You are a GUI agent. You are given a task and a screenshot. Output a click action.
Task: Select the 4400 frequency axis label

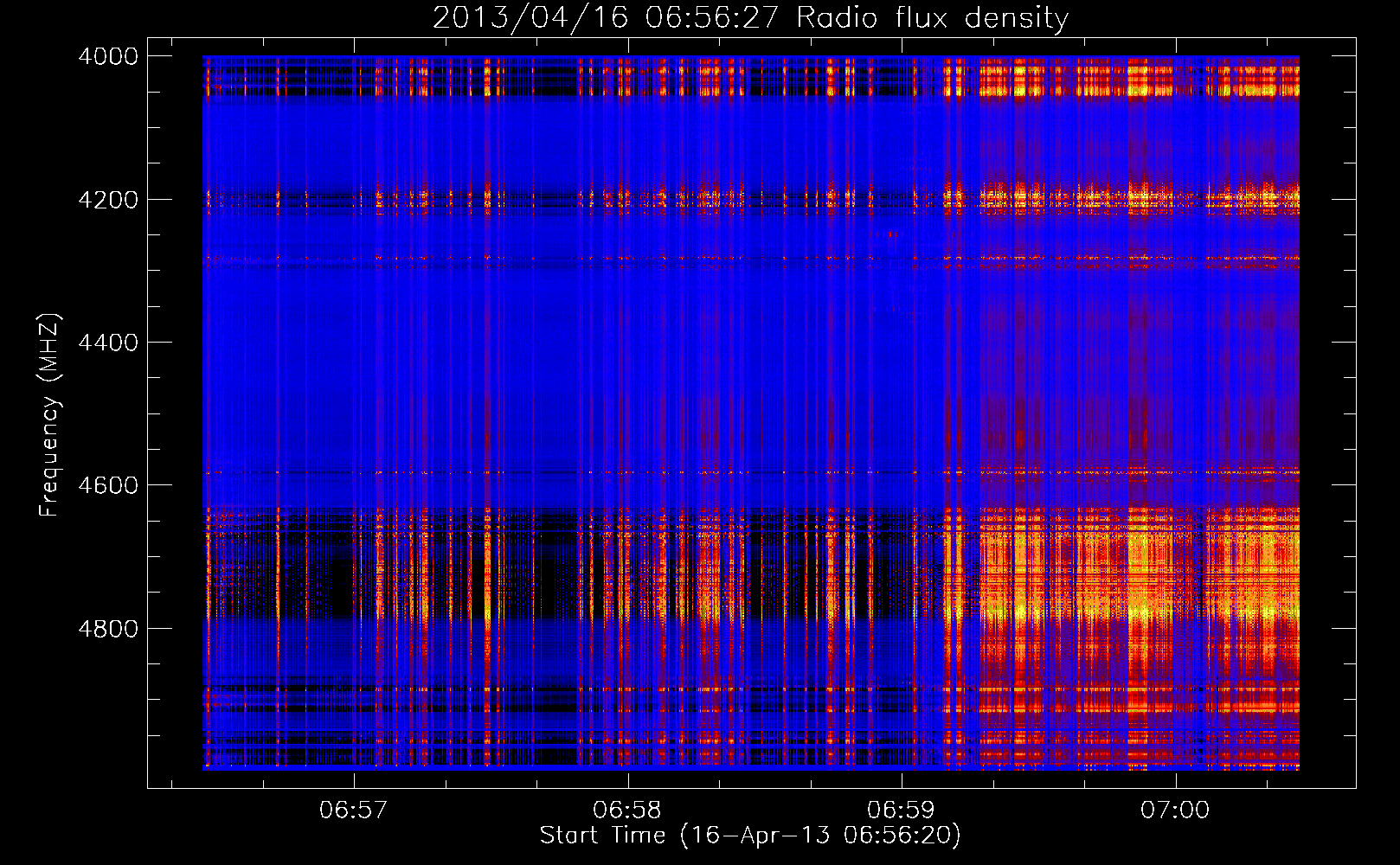pos(108,343)
